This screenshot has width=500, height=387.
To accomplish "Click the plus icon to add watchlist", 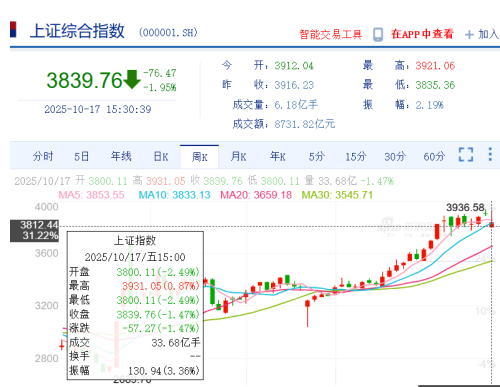I will tap(469, 34).
